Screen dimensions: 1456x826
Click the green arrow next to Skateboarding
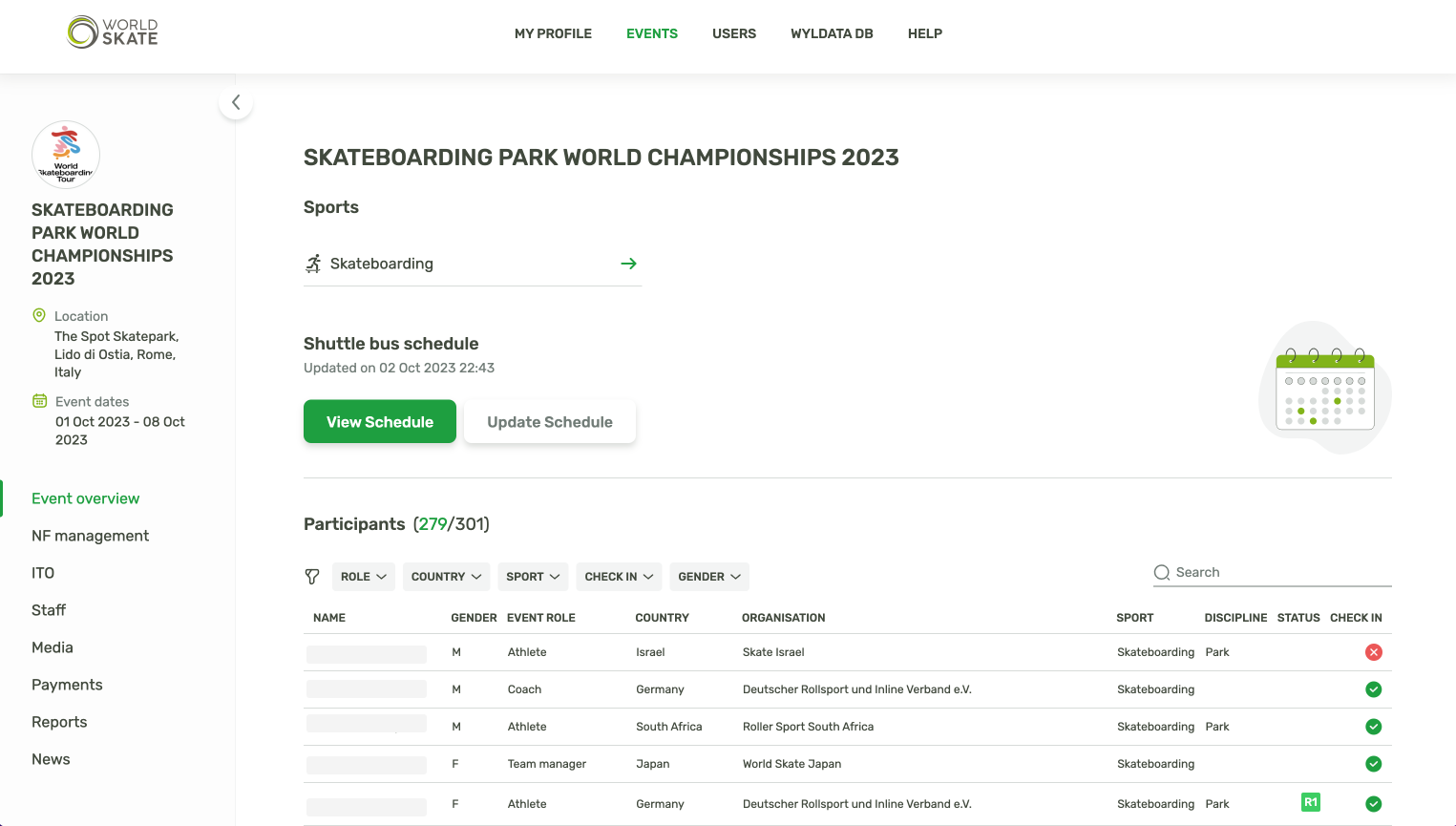[628, 264]
